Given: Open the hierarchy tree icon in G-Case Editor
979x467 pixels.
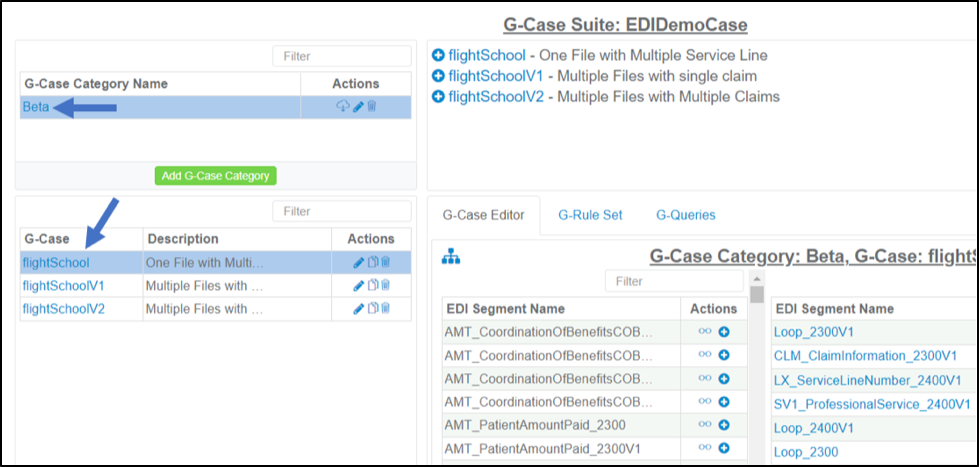Looking at the screenshot, I should click(450, 256).
